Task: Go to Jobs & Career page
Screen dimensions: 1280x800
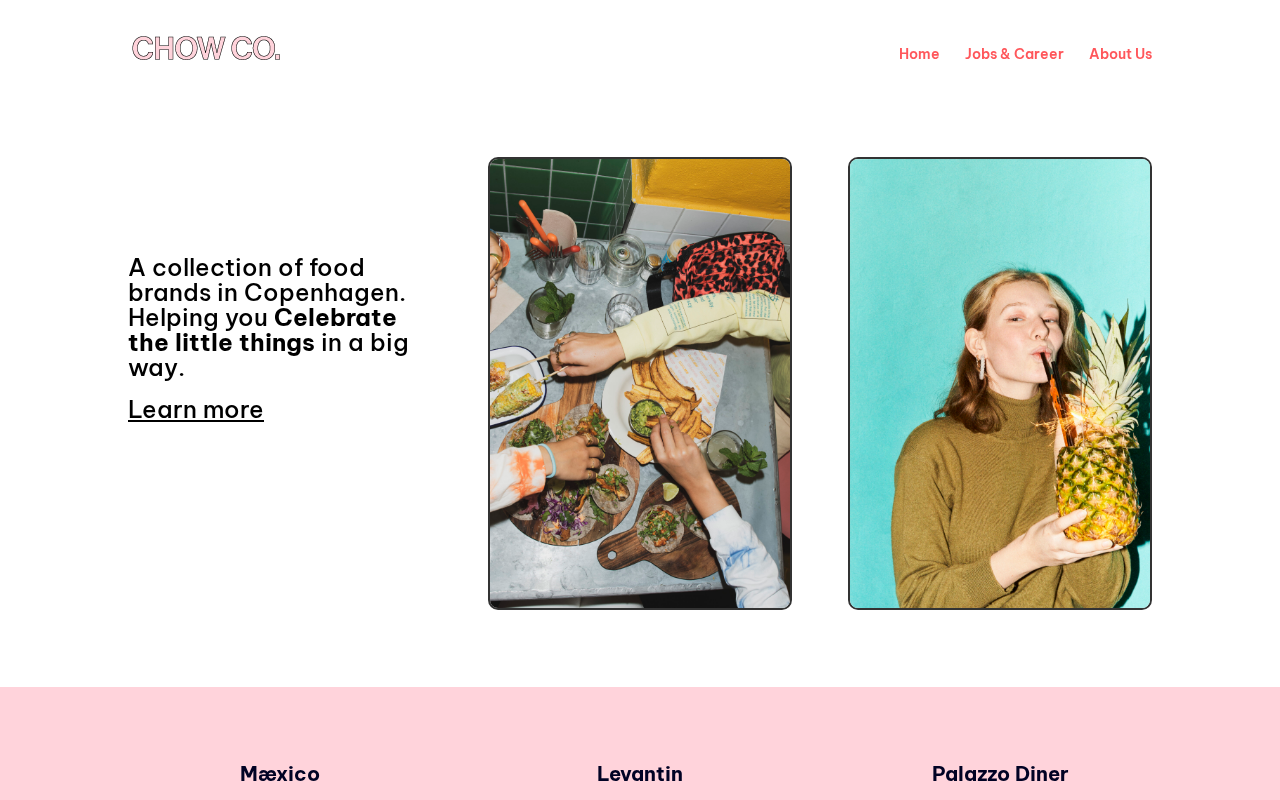Action: 1014,54
